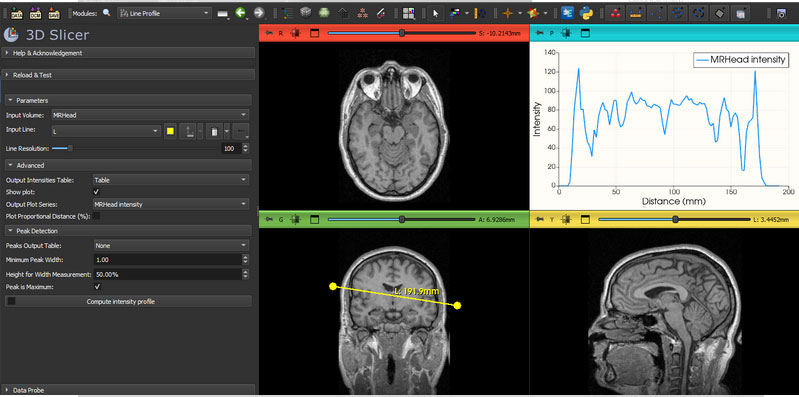
Task: Tick the checkbox inside Compute intensity profile button
Action: point(11,301)
